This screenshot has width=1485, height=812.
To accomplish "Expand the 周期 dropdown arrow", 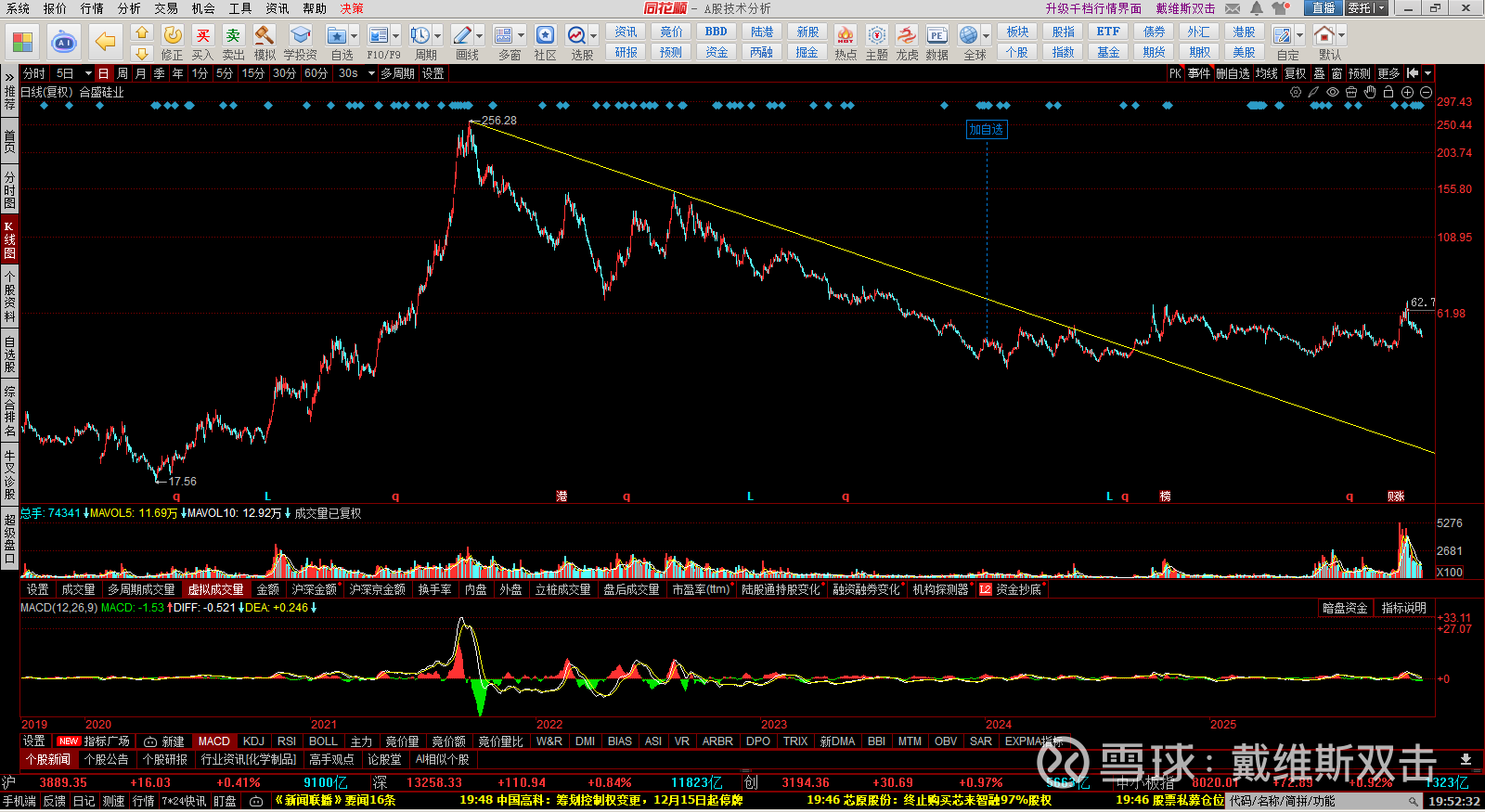I will tap(438, 36).
